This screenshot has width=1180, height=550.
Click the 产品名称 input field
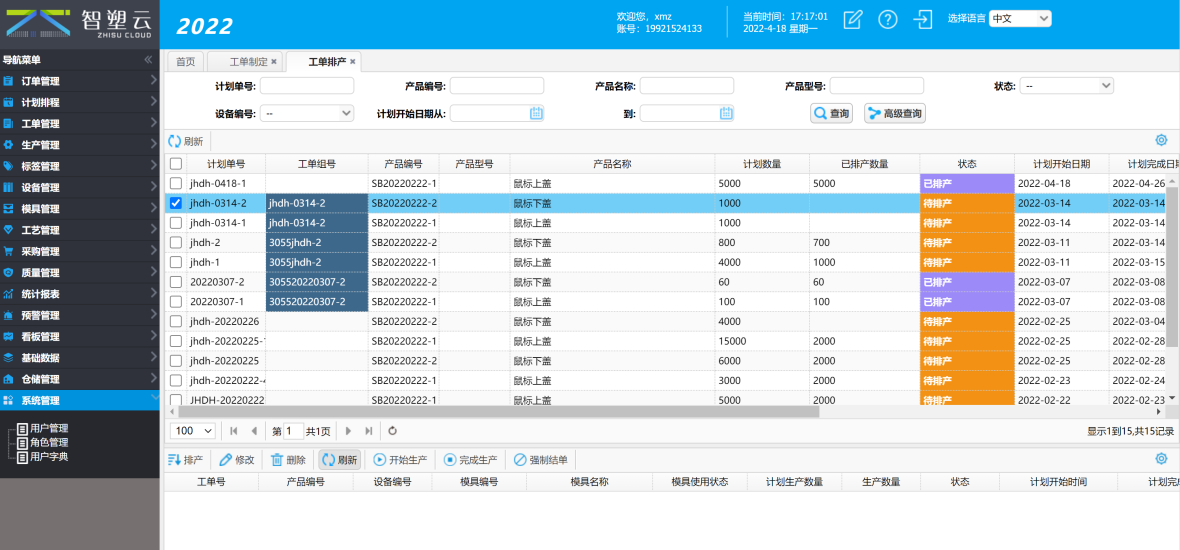pos(686,87)
